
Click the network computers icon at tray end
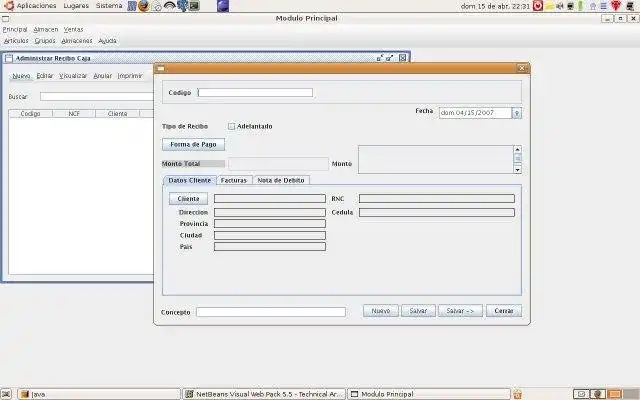point(630,6)
